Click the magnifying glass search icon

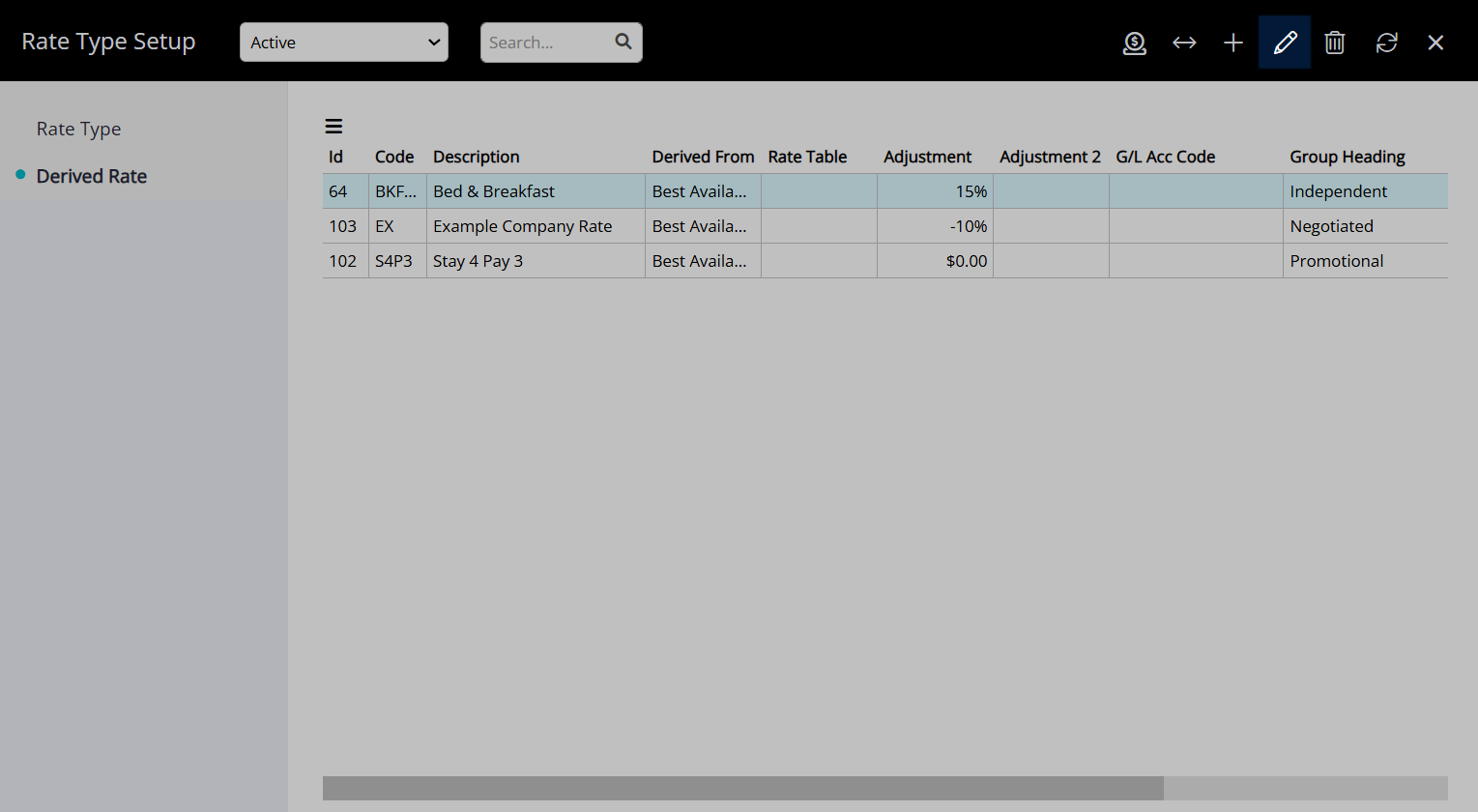point(623,42)
